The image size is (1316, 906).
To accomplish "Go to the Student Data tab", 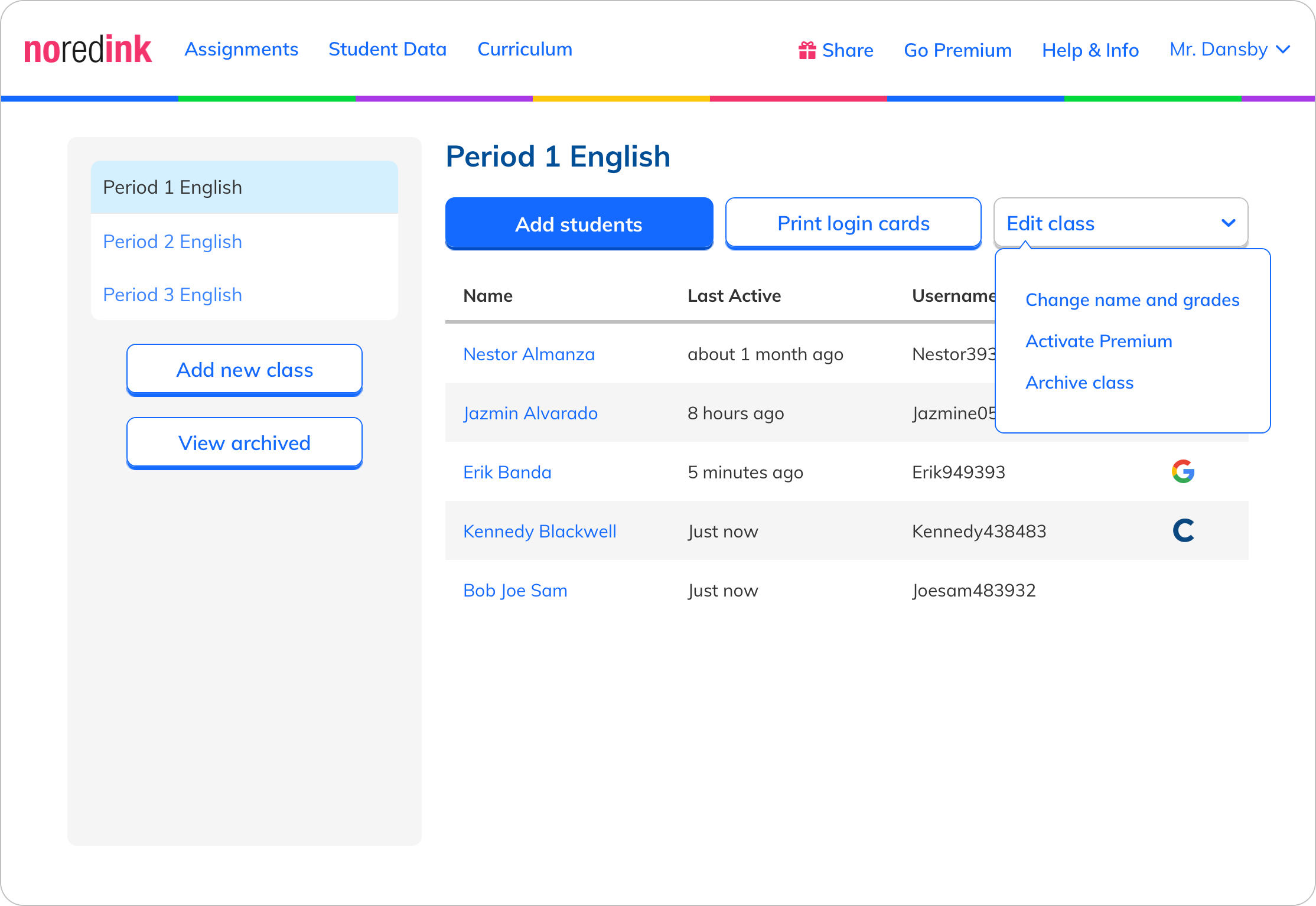I will click(x=387, y=50).
